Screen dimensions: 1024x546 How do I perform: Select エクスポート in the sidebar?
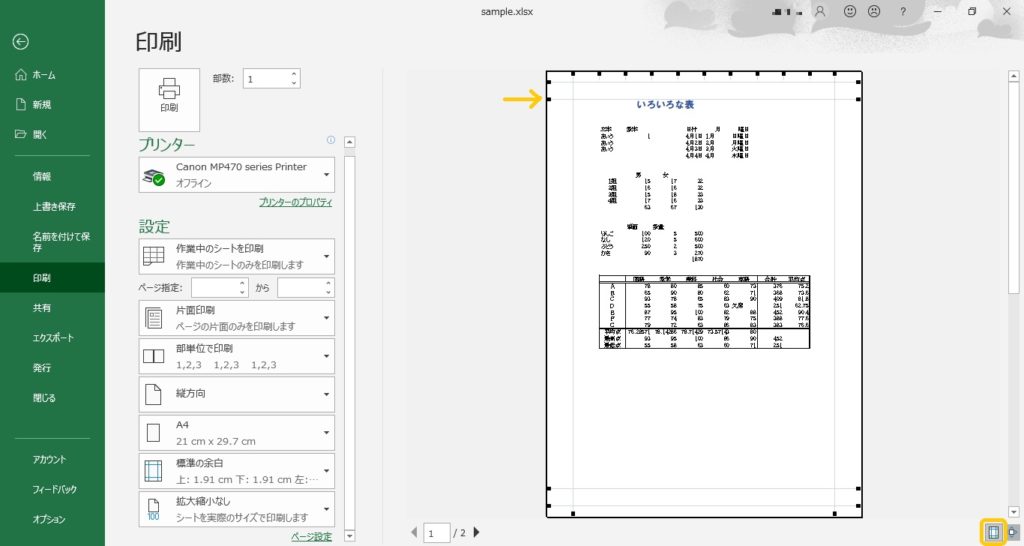pyautogui.click(x=55, y=338)
